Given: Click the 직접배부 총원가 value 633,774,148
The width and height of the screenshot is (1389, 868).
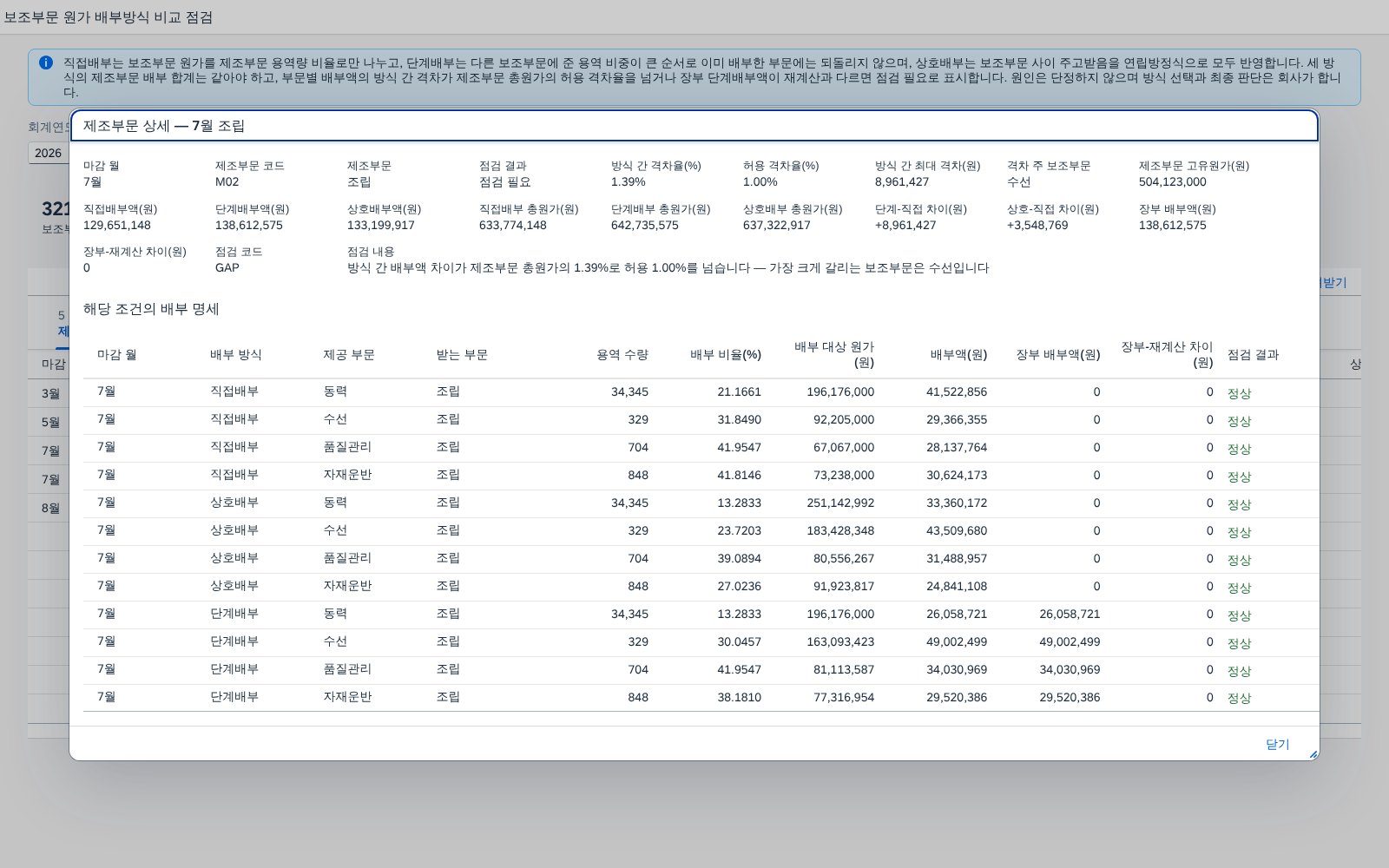Looking at the screenshot, I should pos(513,226).
